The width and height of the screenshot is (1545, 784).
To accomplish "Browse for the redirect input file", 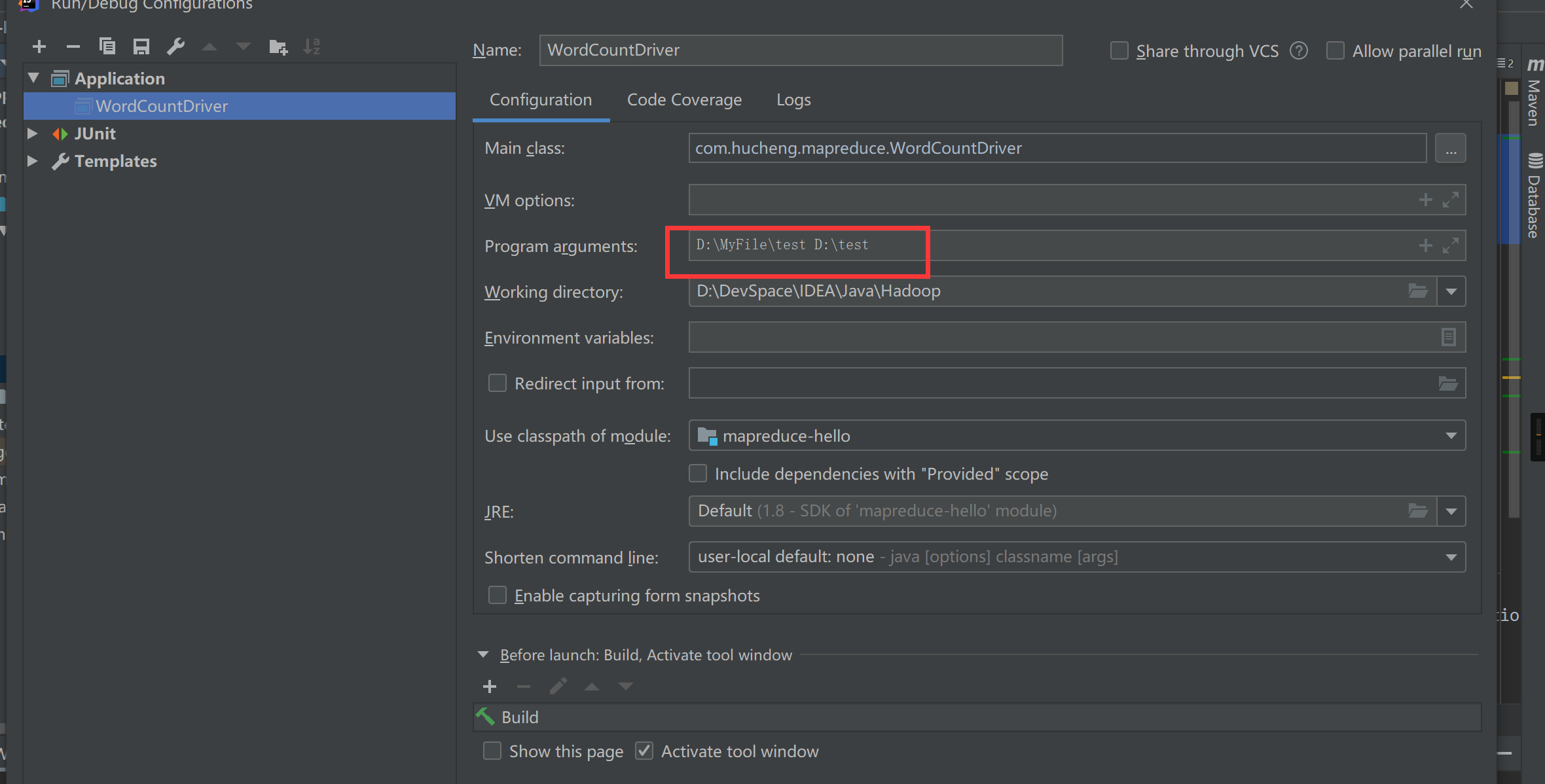I will 1448,383.
